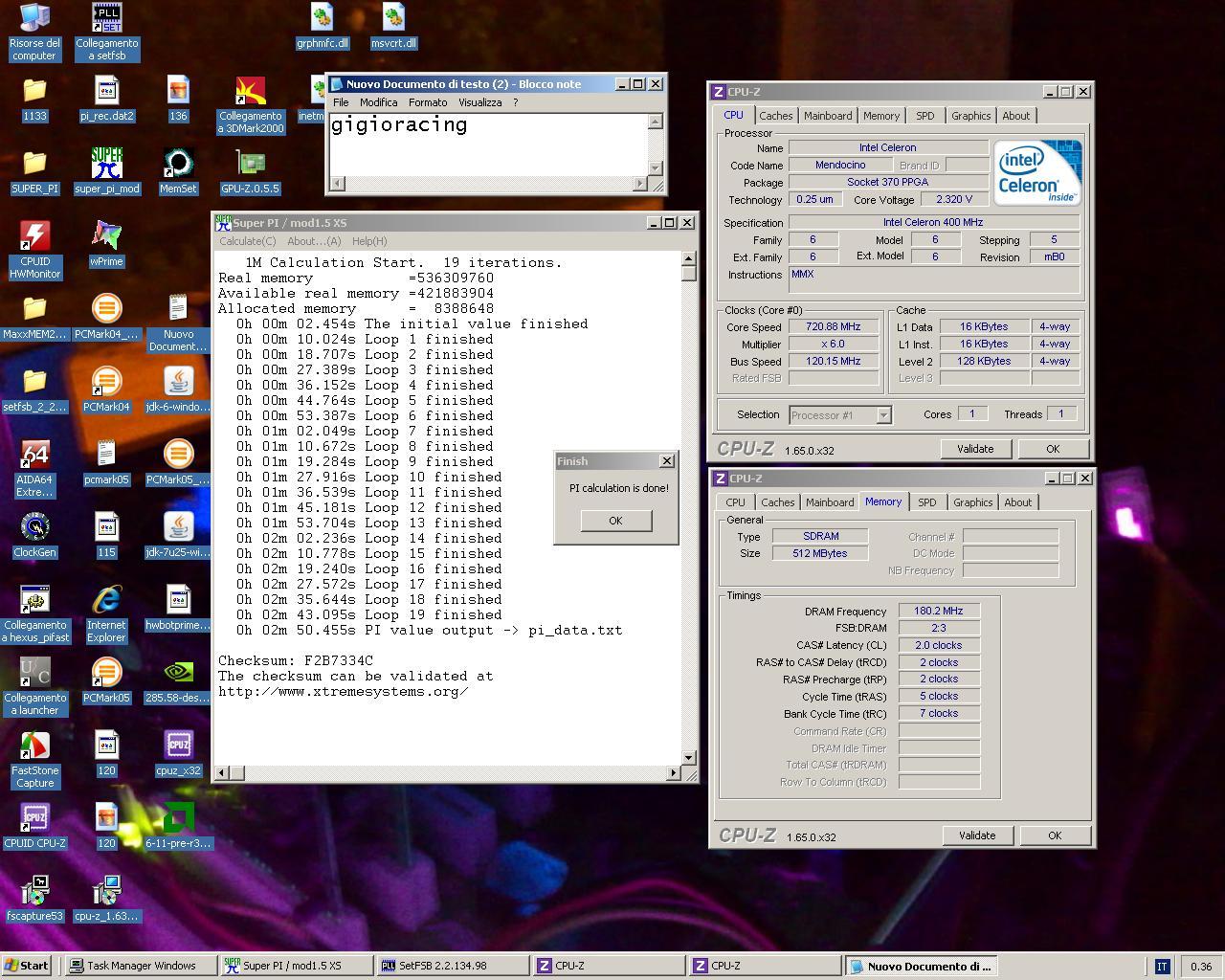This screenshot has width=1225, height=980.
Task: Launch MemSet desktop icon
Action: click(178, 172)
